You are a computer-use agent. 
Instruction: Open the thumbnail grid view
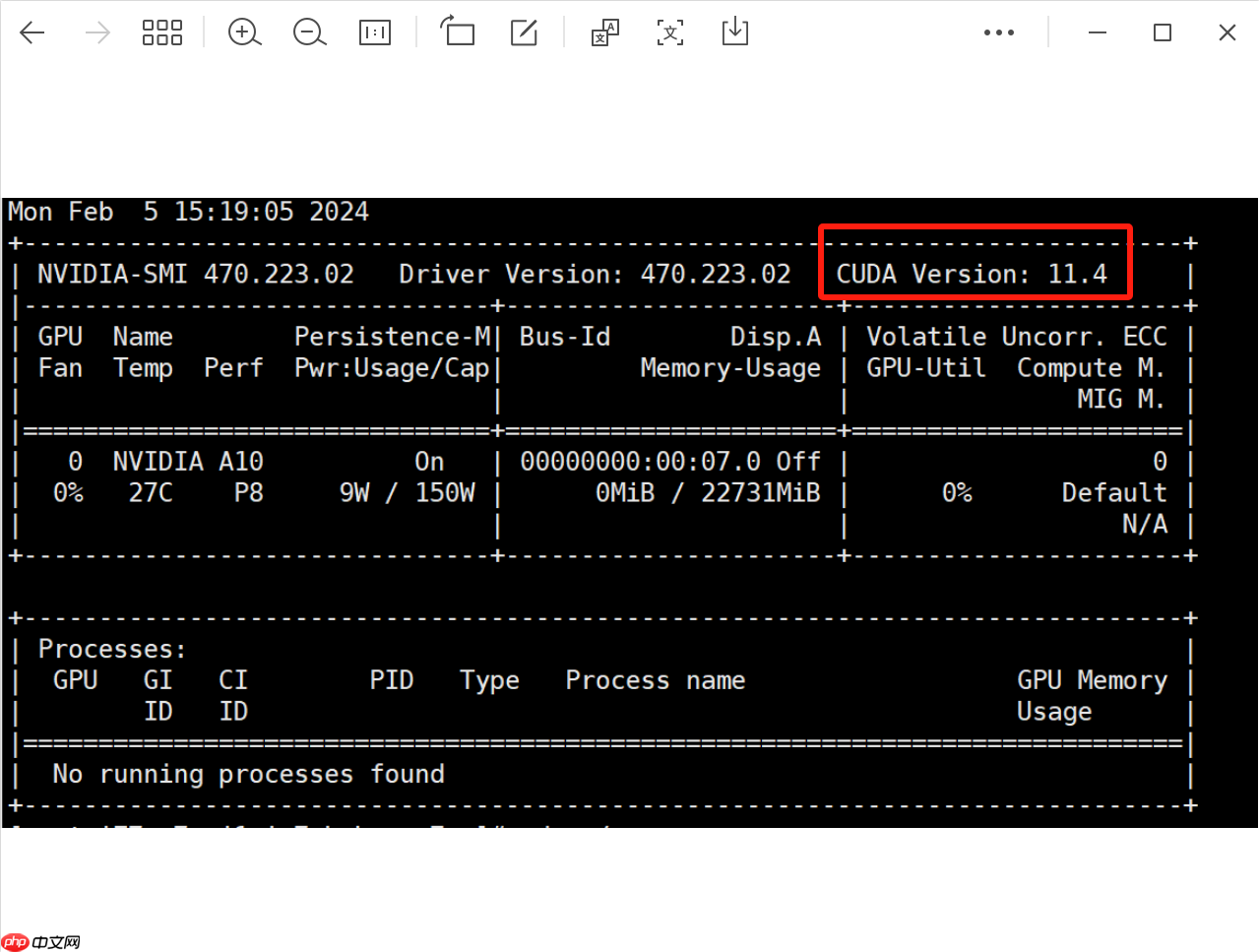pos(162,32)
